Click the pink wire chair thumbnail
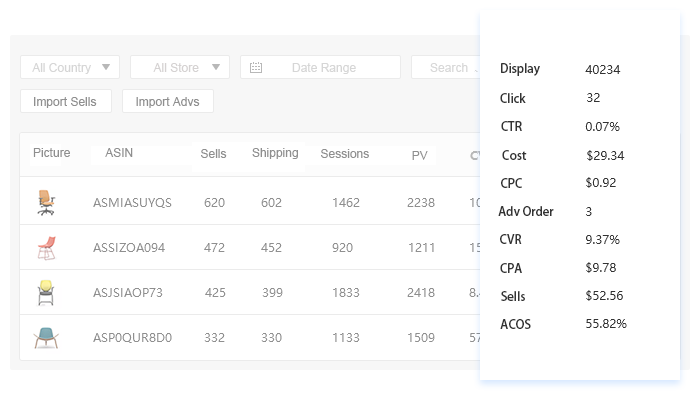 [x=45, y=248]
